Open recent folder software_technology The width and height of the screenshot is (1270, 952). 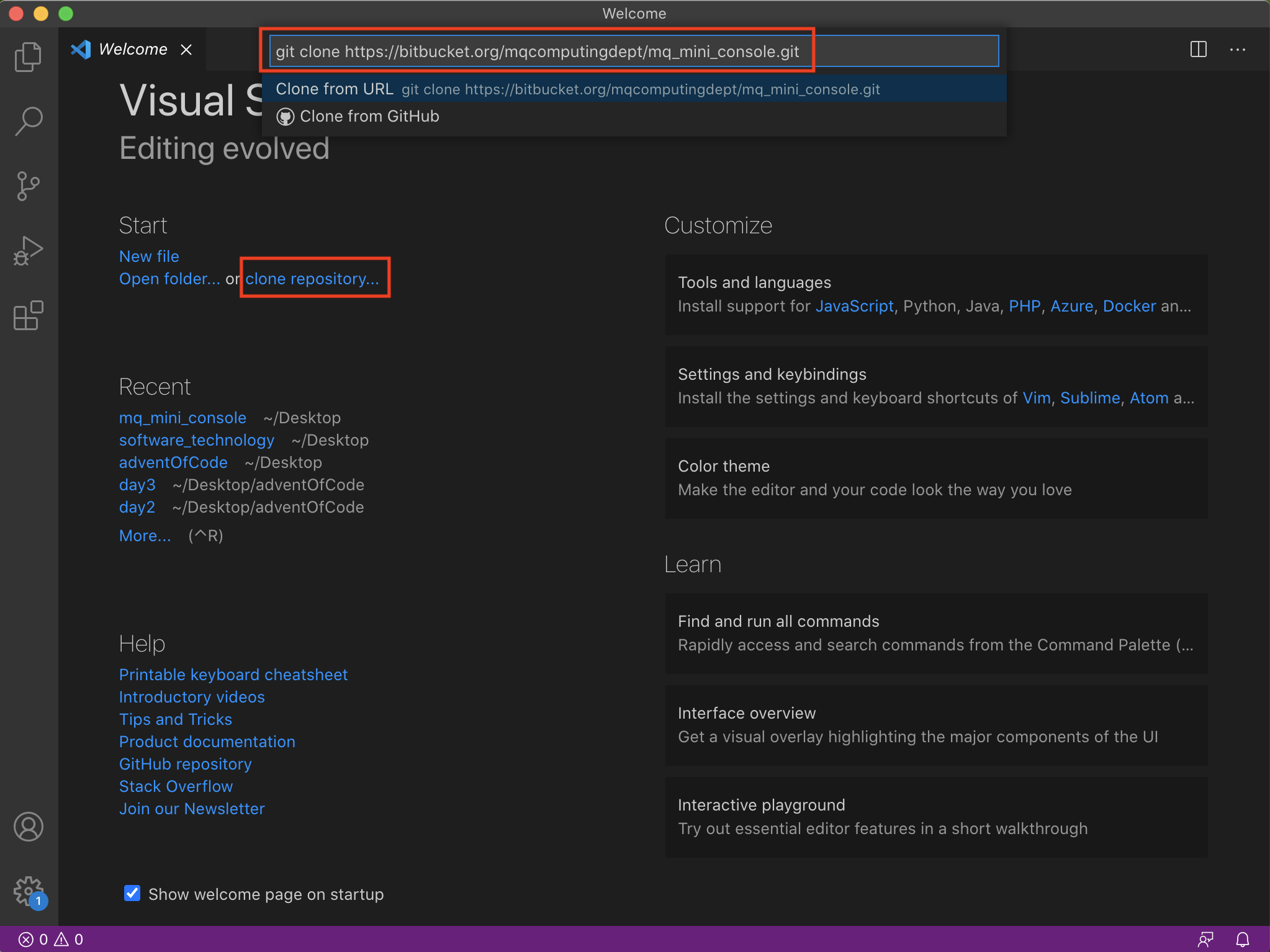(x=197, y=440)
